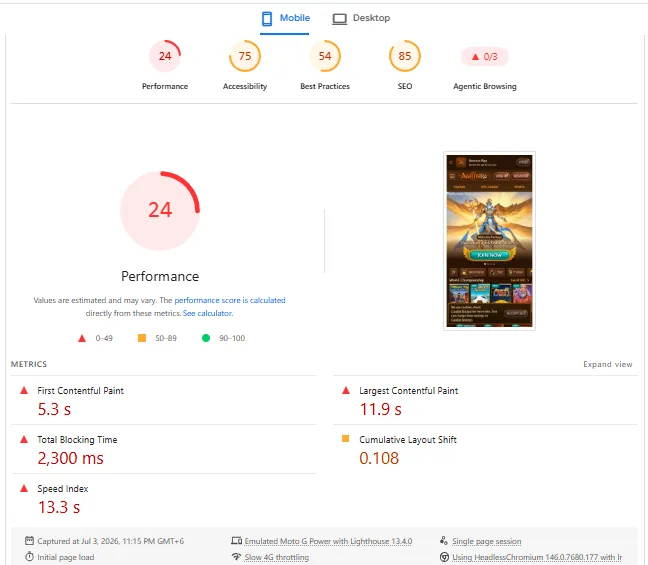Open 'Slow 4G throttling' details
648x565 pixels.
click(x=276, y=557)
